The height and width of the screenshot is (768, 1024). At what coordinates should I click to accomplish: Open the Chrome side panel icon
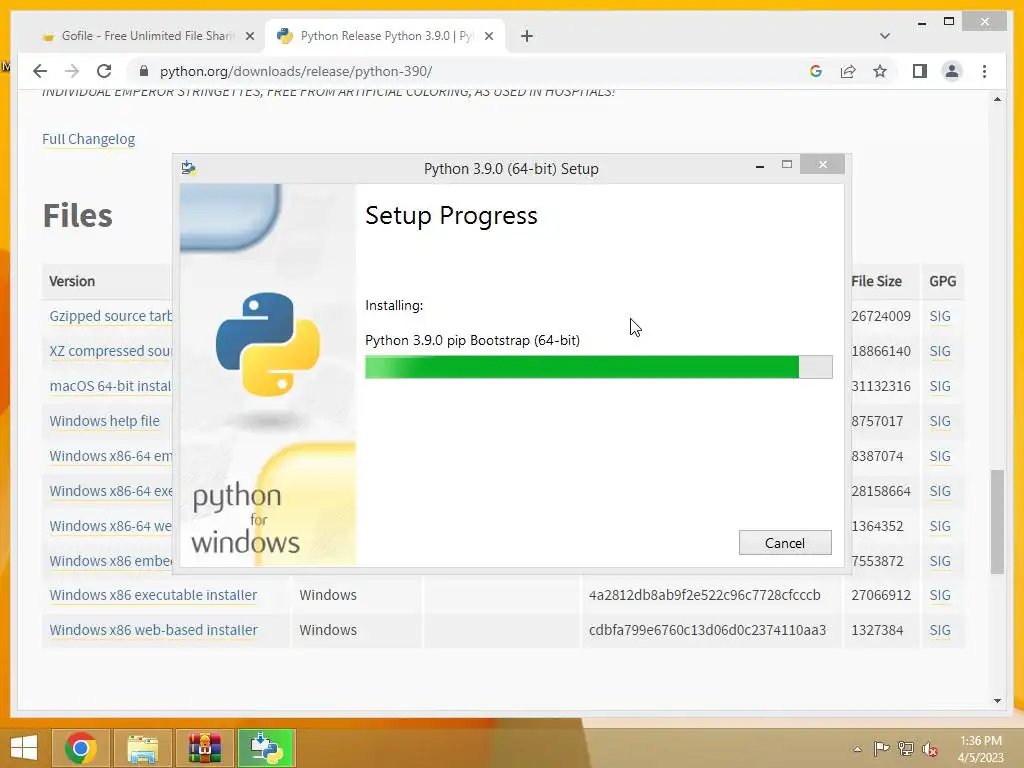coord(920,71)
